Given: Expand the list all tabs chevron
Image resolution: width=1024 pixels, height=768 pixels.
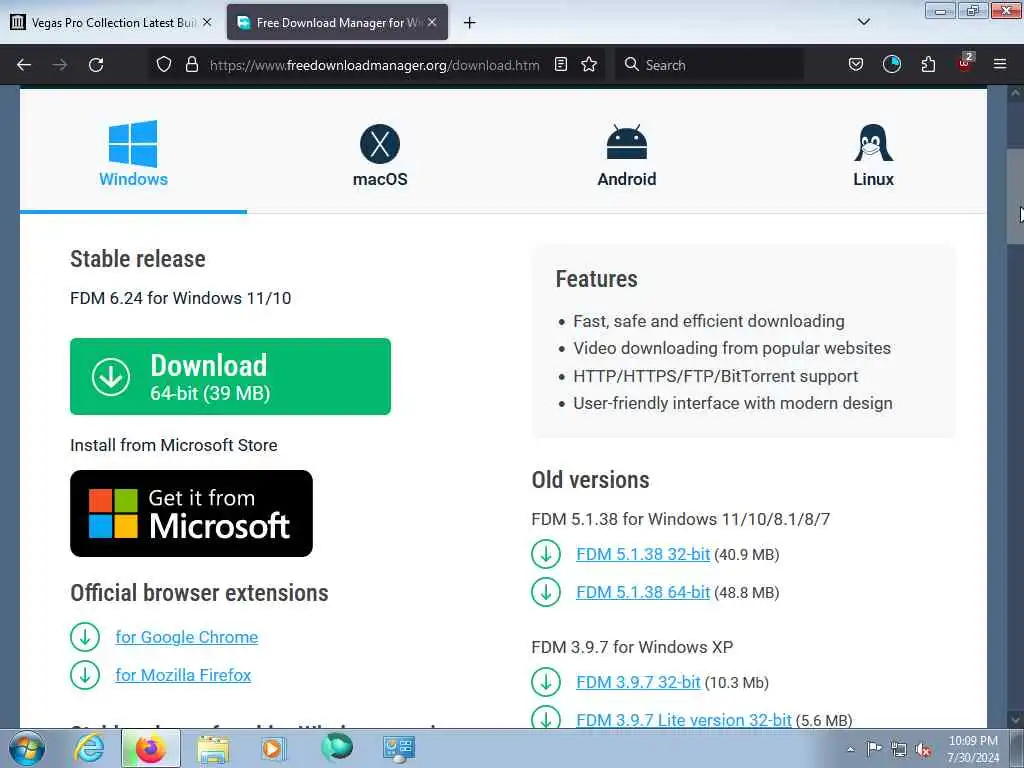Looking at the screenshot, I should 863,22.
